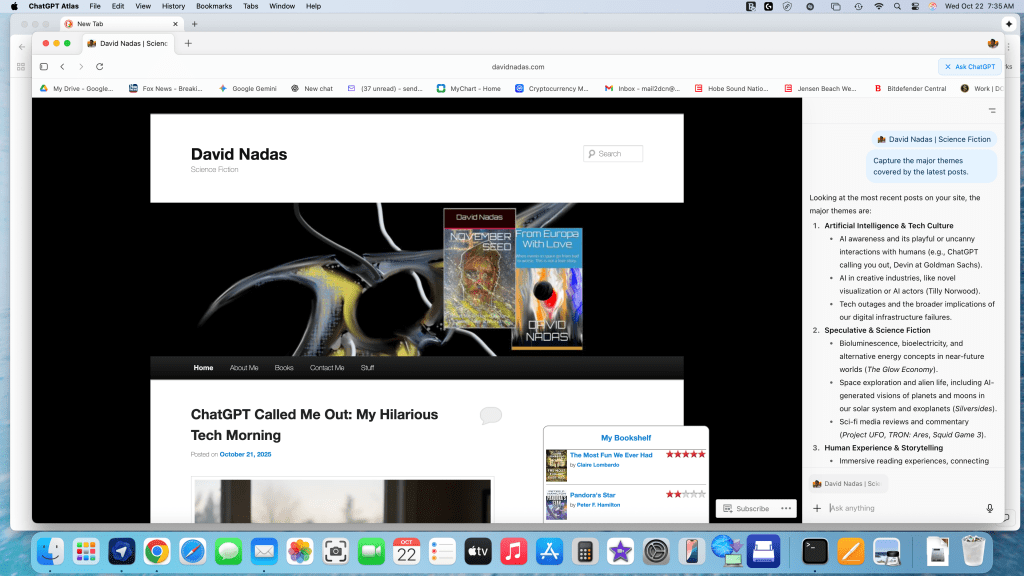Click the October 21, 2025 post date link

tap(245, 454)
